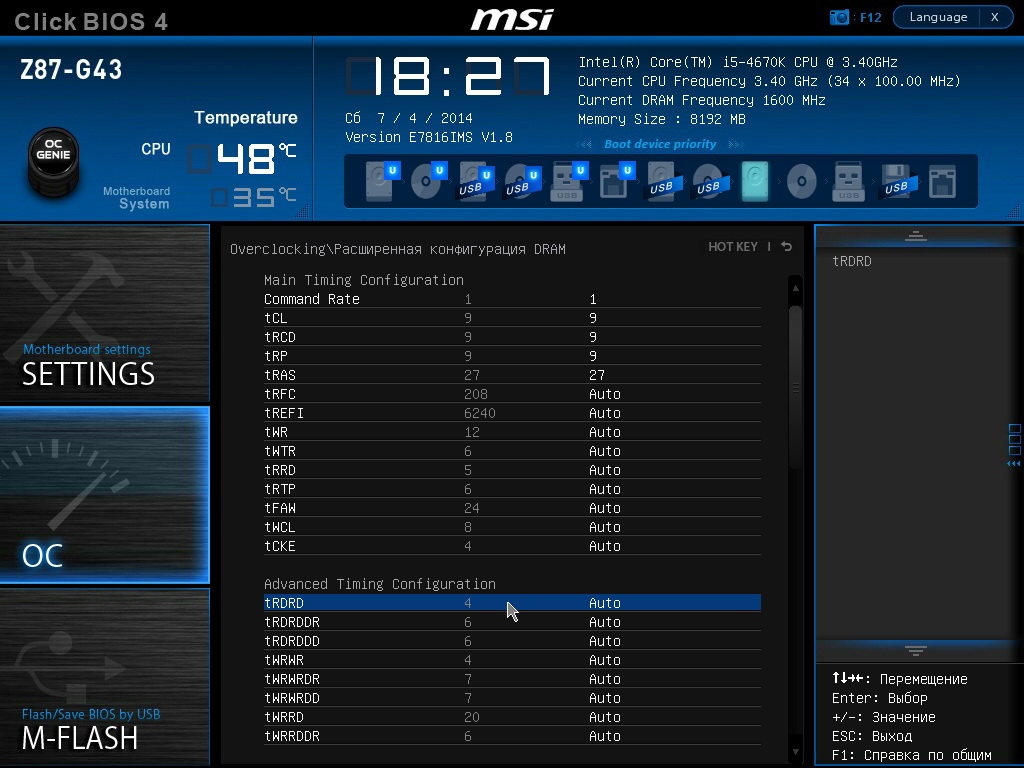Screen dimensions: 1024x768
Task: Select the highlighted tRDRD row
Action: (512, 603)
